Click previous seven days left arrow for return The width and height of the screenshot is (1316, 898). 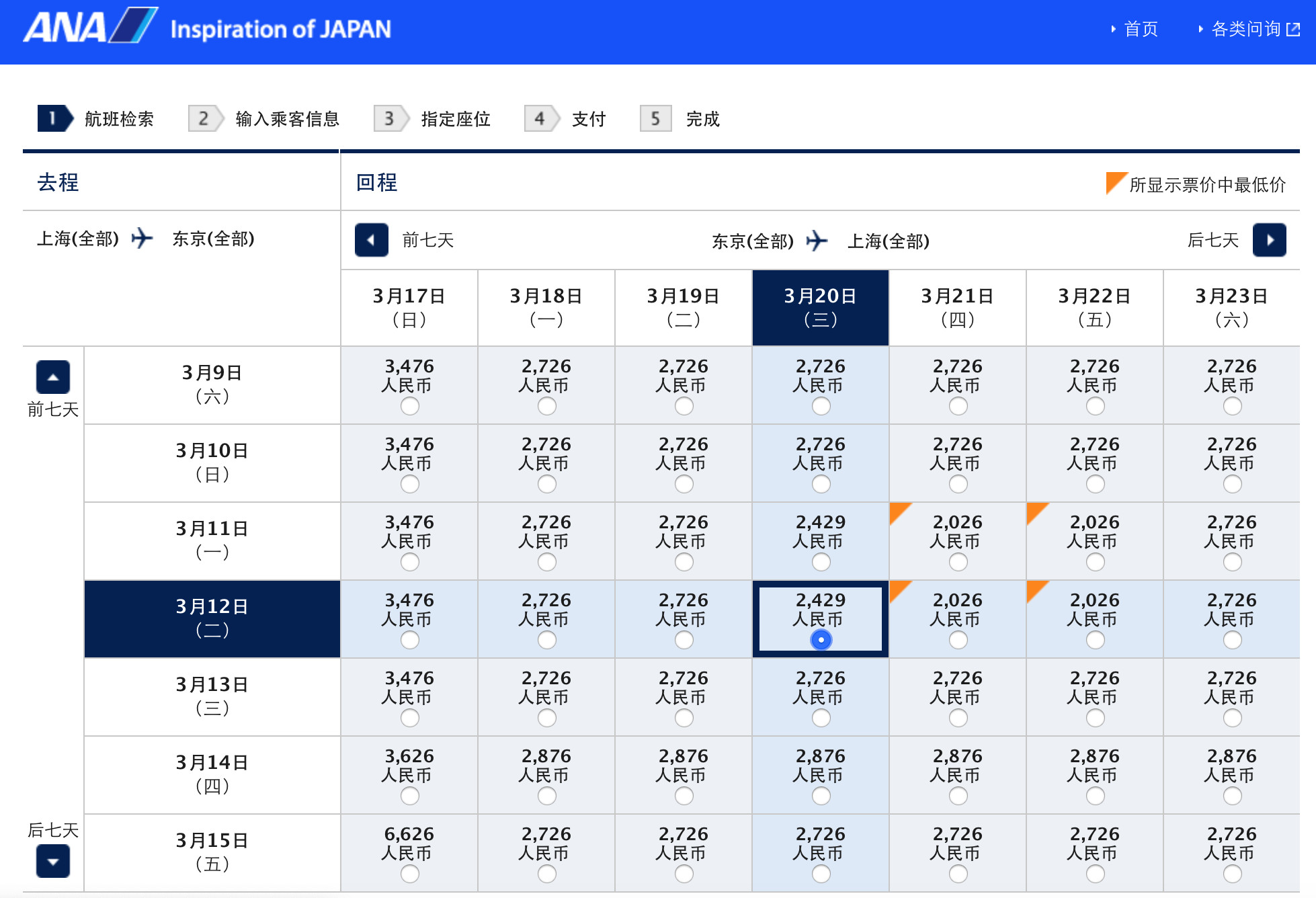[x=371, y=240]
